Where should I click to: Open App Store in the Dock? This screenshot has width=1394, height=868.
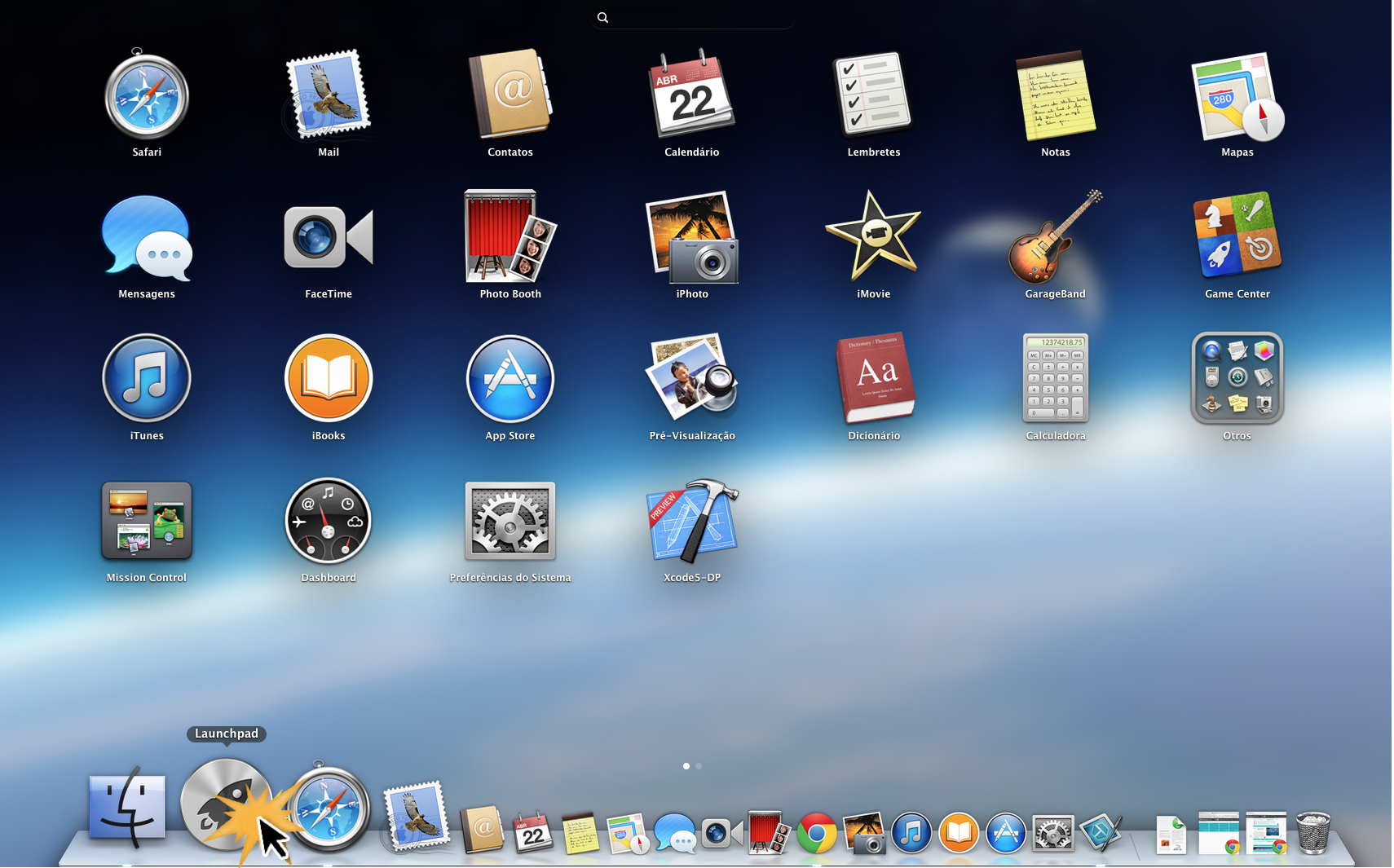(x=1006, y=833)
